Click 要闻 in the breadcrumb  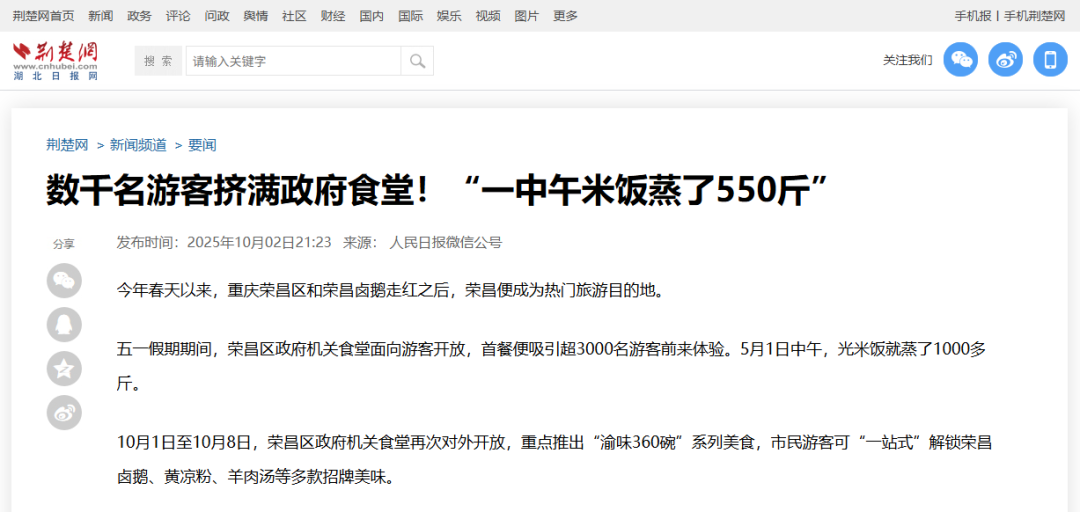coord(202,145)
